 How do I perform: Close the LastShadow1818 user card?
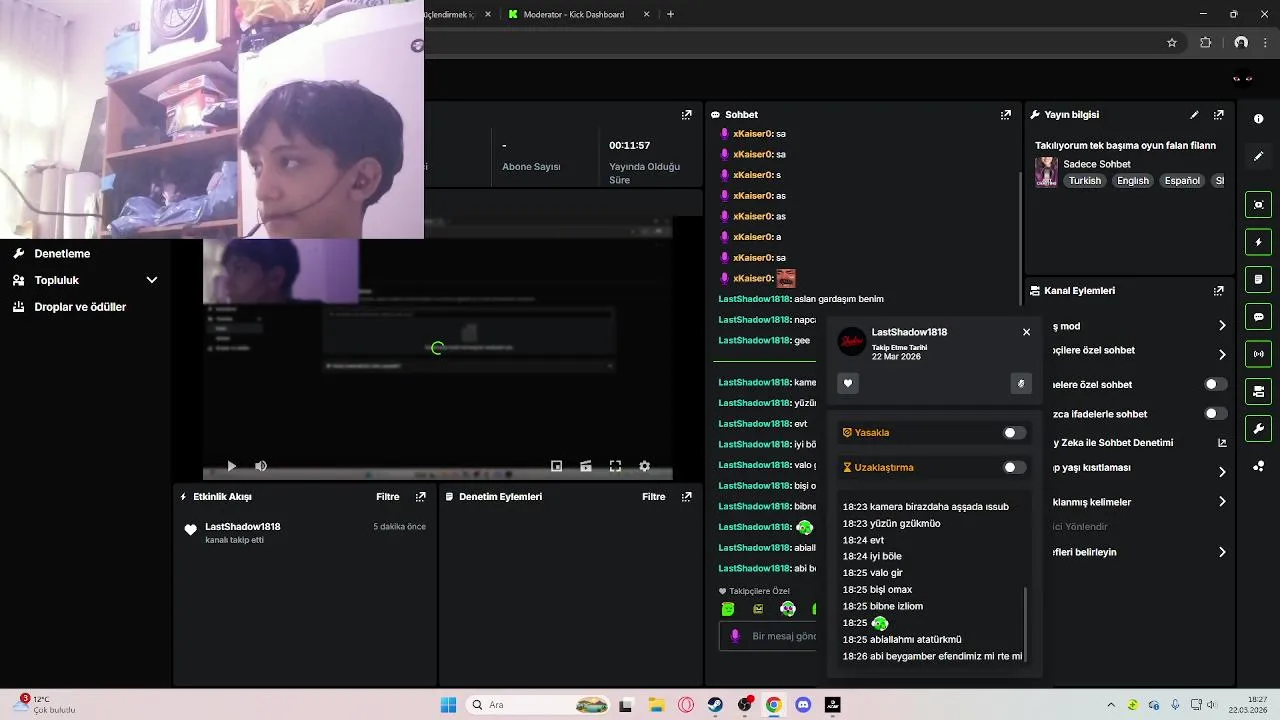tap(1026, 332)
